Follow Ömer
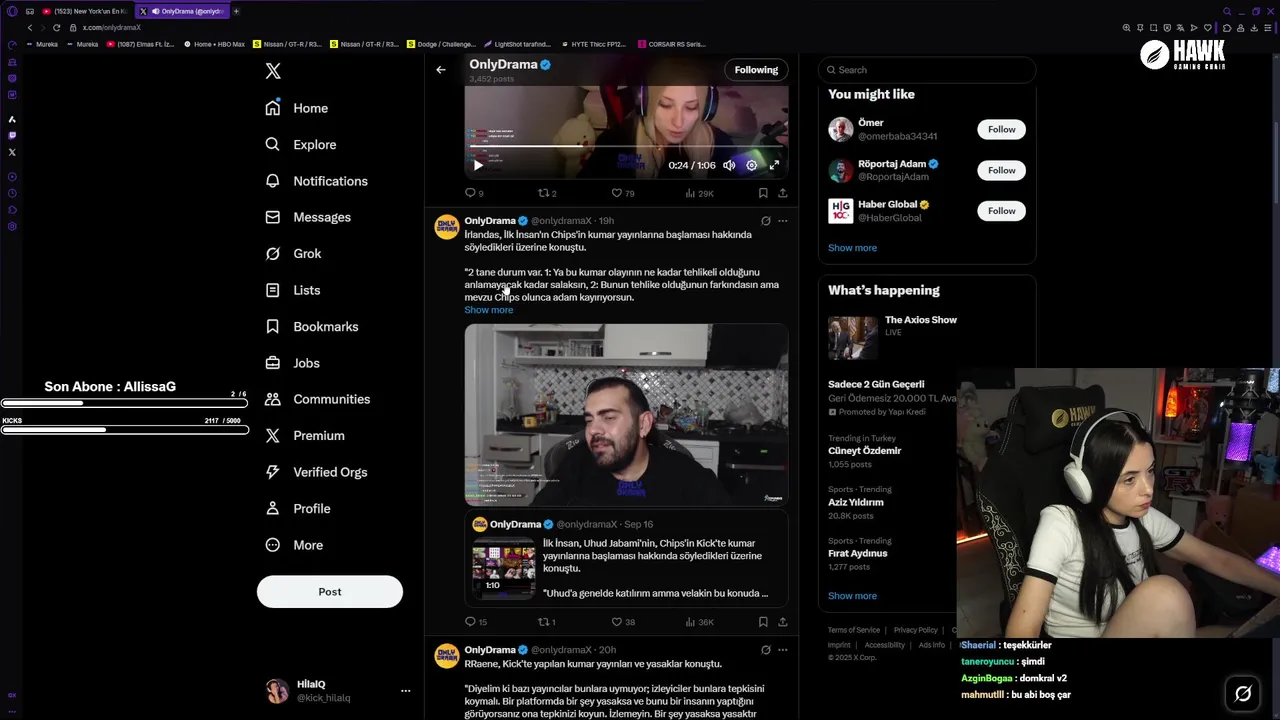Screen dimensions: 1280x720 click(x=1001, y=129)
